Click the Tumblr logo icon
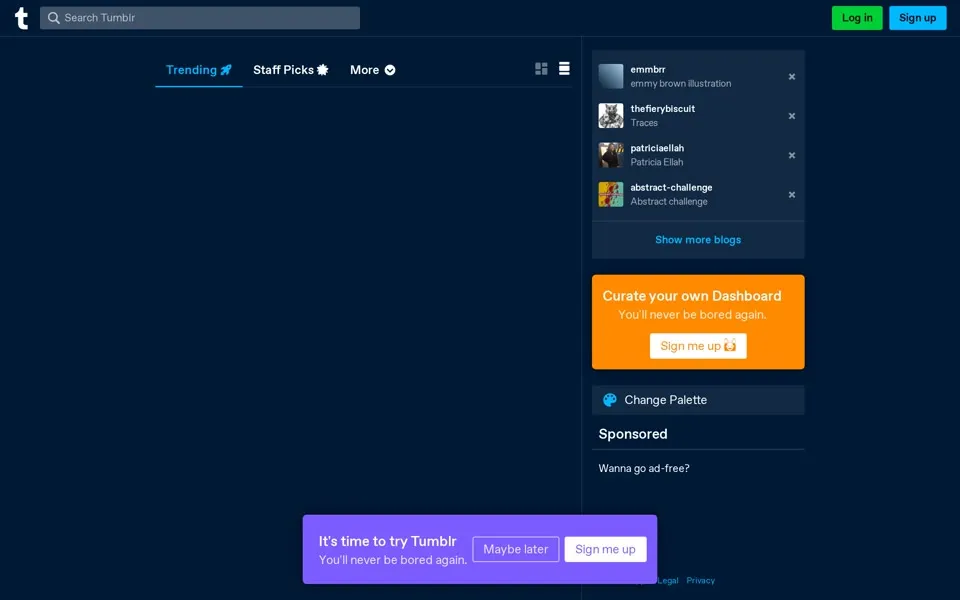The width and height of the screenshot is (960, 600). (21, 18)
